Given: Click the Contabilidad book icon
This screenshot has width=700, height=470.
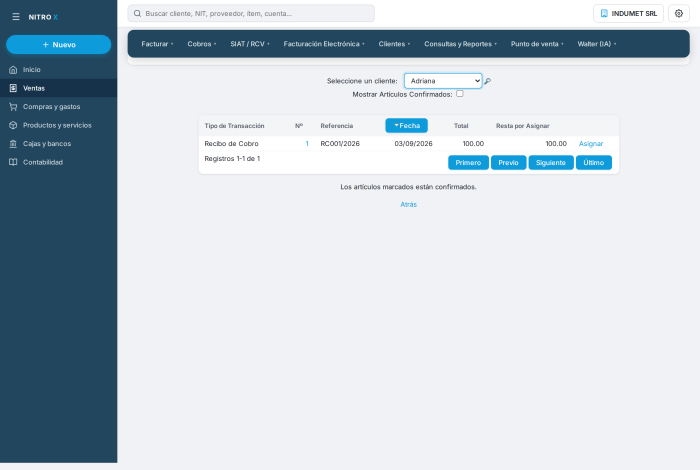Looking at the screenshot, I should coord(13,162).
